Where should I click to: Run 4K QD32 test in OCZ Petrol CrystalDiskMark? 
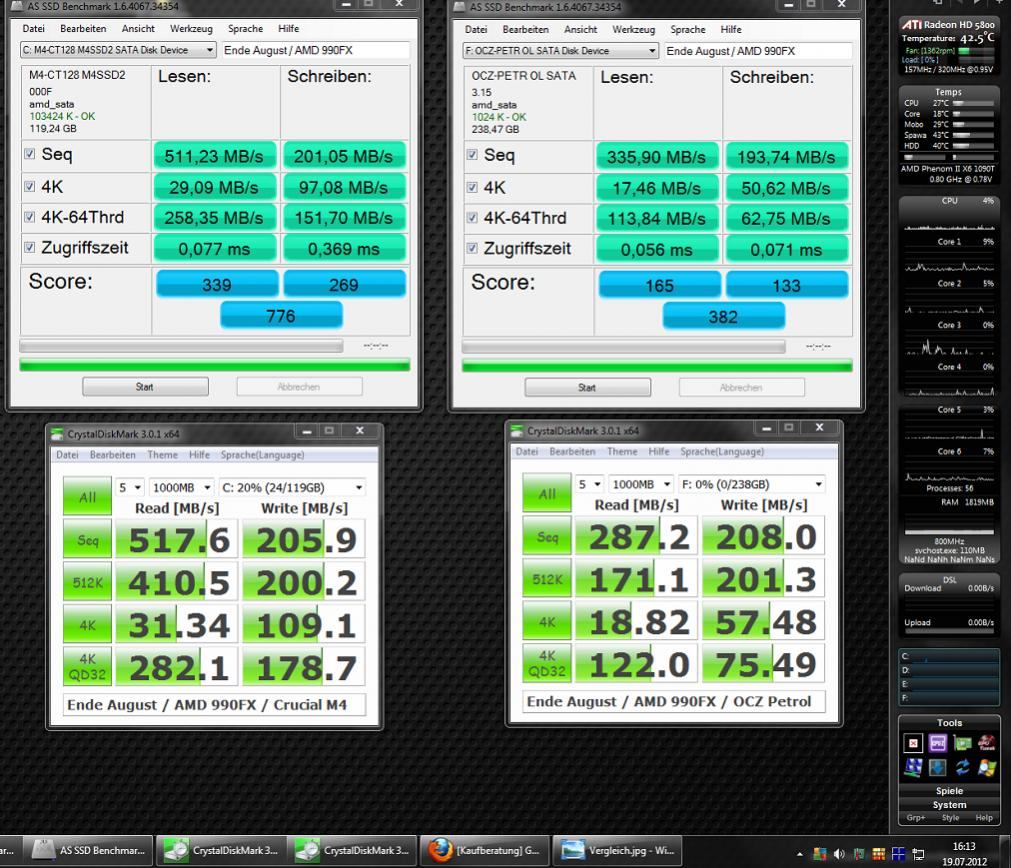pos(547,664)
